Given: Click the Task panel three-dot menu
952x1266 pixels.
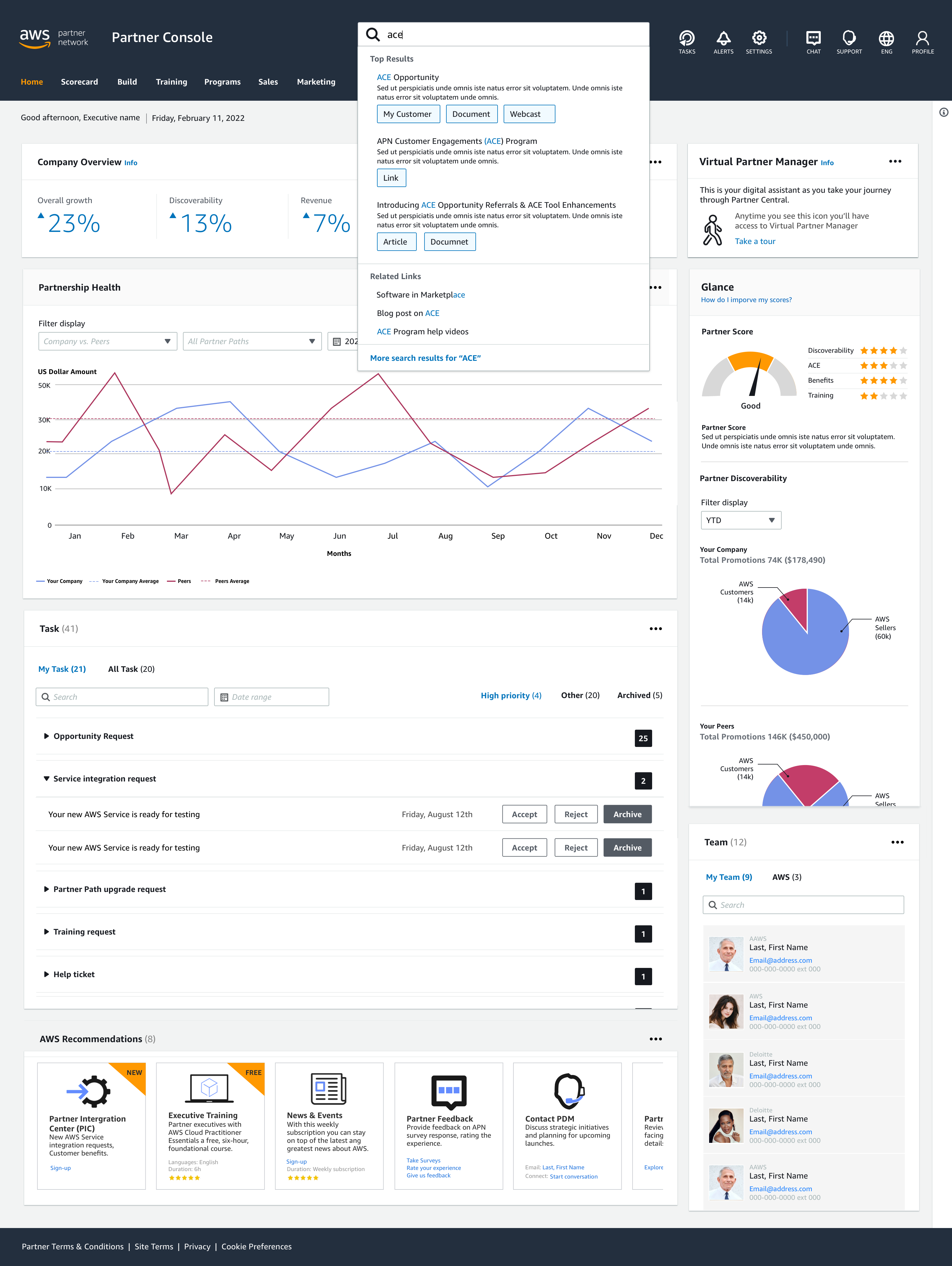Looking at the screenshot, I should click(656, 628).
